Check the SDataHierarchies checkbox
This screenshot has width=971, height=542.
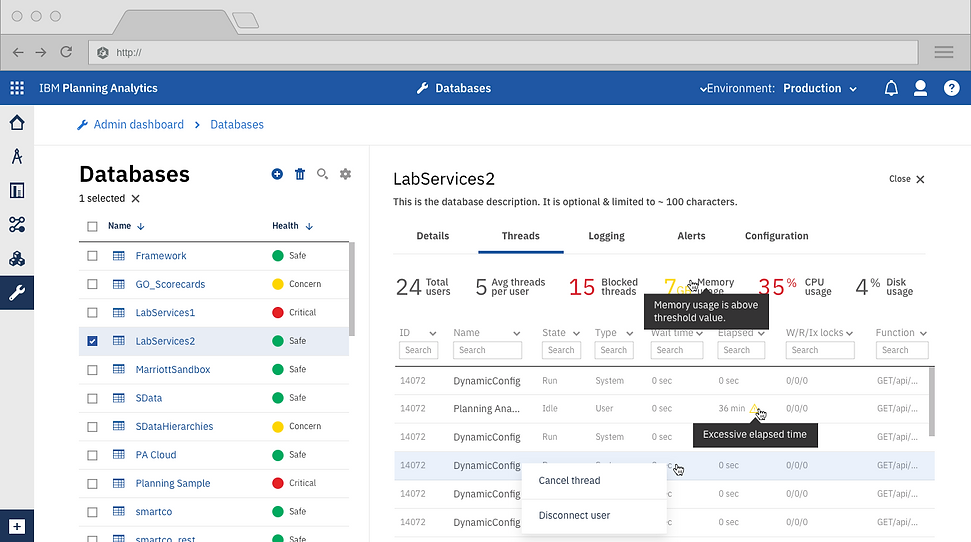(x=92, y=427)
